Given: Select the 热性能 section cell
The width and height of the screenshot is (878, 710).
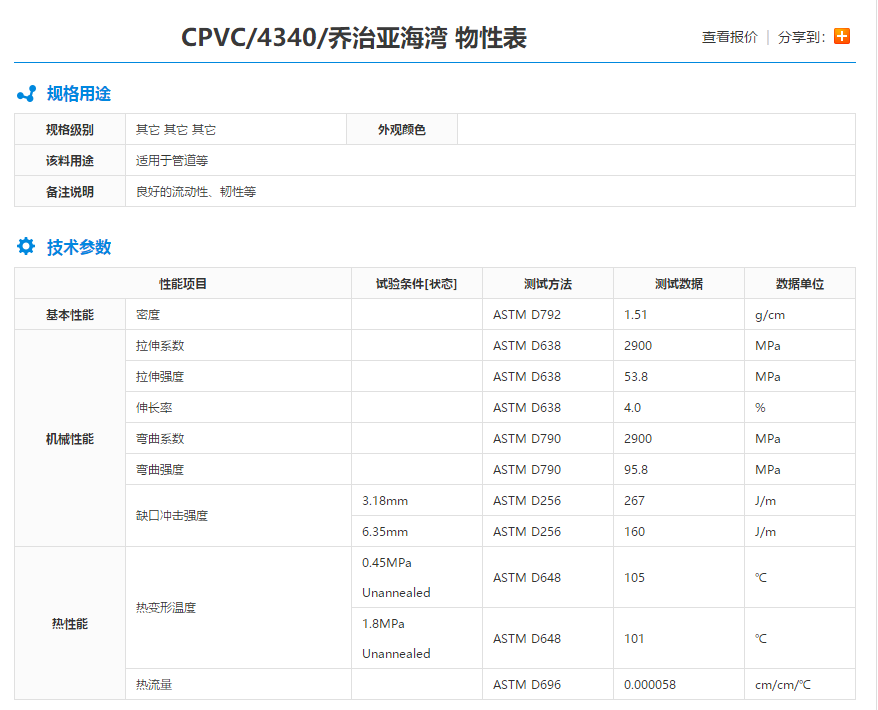Looking at the screenshot, I should point(69,623).
